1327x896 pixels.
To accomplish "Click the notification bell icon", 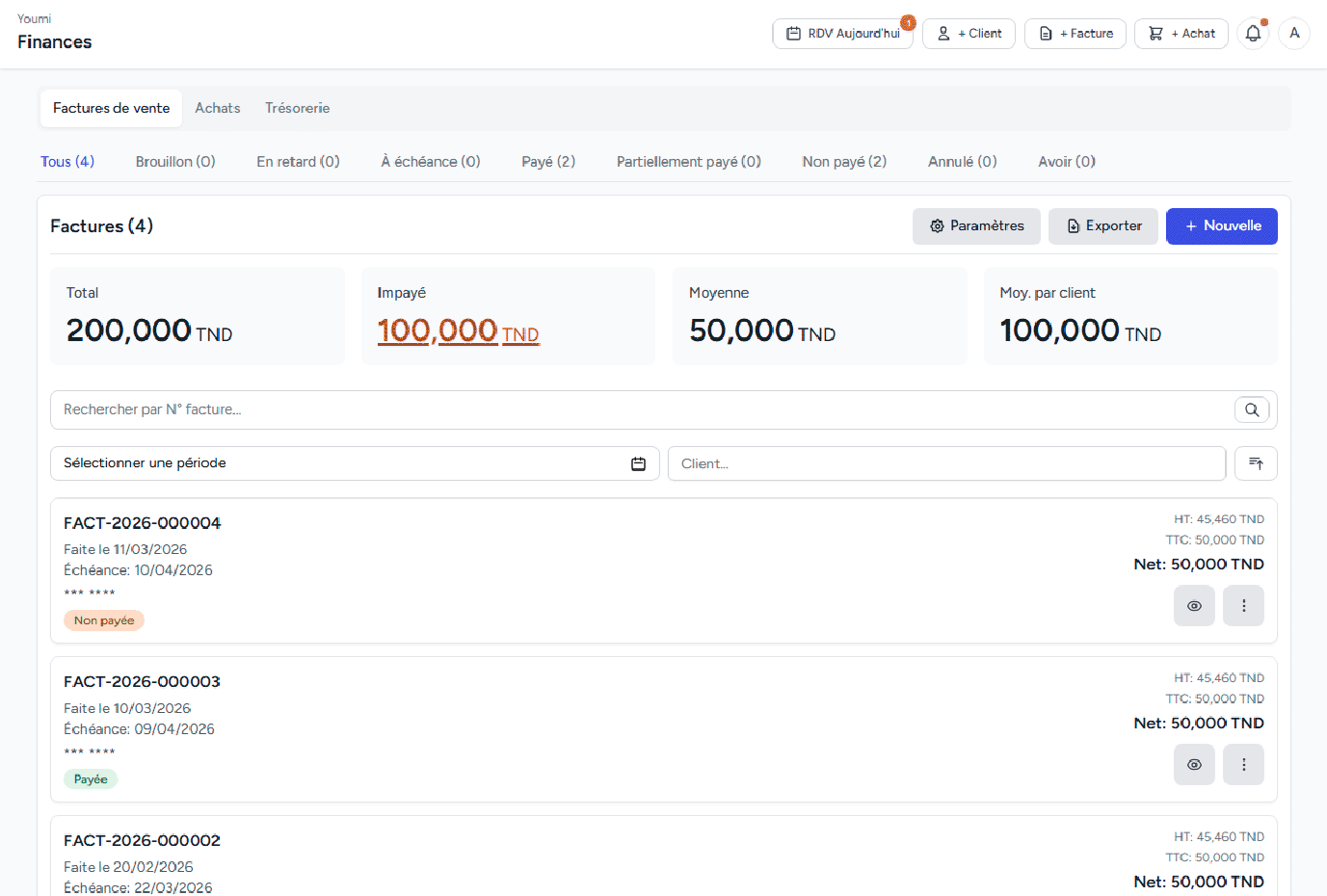I will [1253, 34].
